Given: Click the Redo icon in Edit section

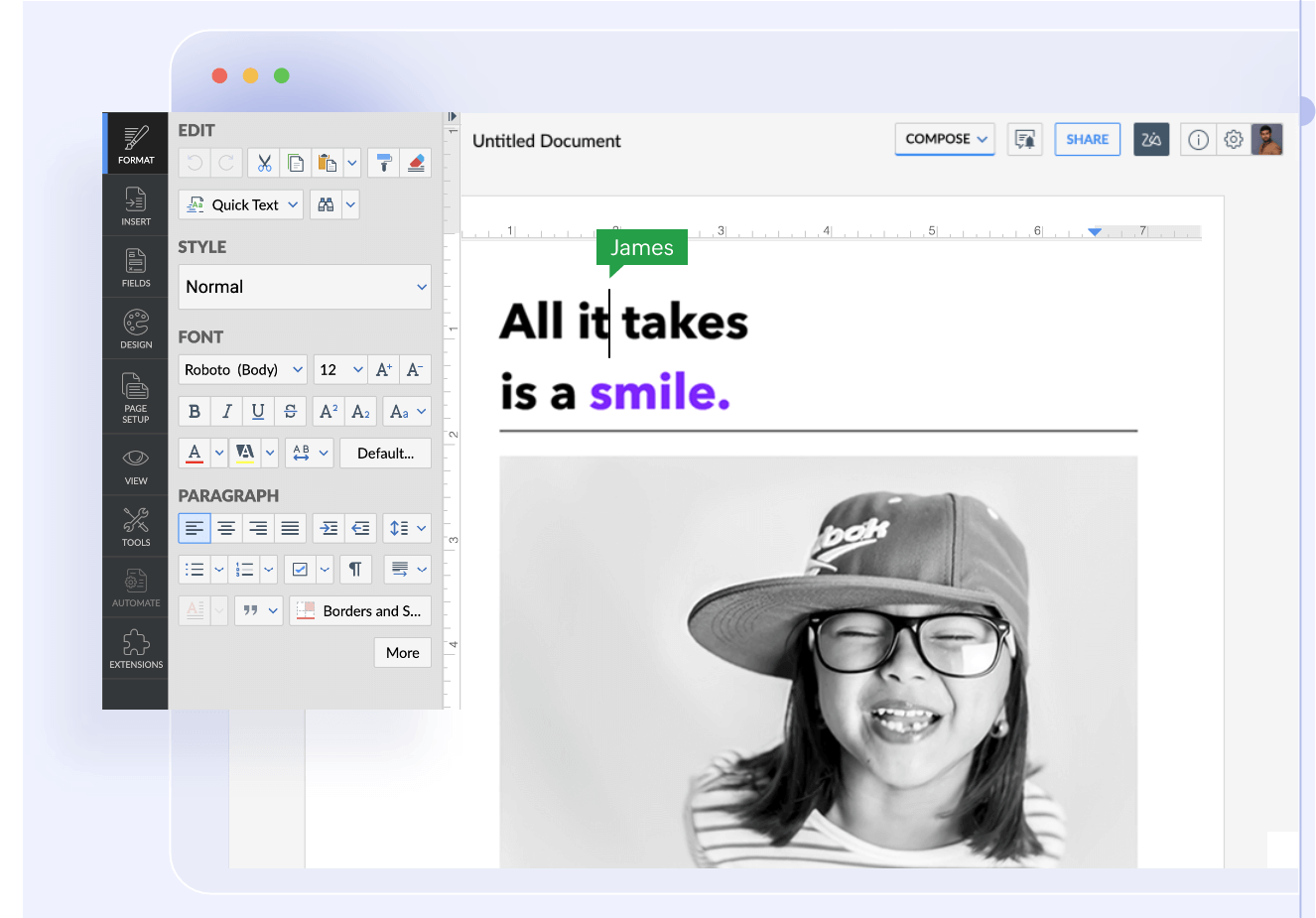Looking at the screenshot, I should [x=226, y=163].
